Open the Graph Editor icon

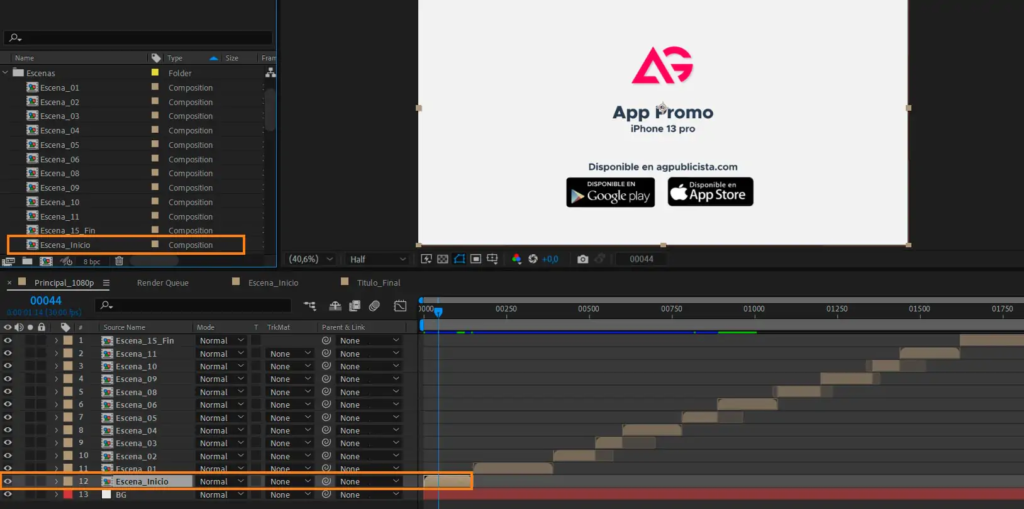[400, 305]
